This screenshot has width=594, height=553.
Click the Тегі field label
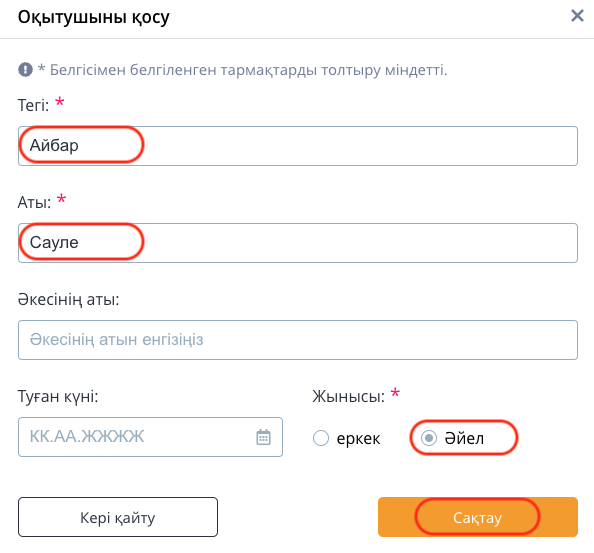(x=33, y=105)
